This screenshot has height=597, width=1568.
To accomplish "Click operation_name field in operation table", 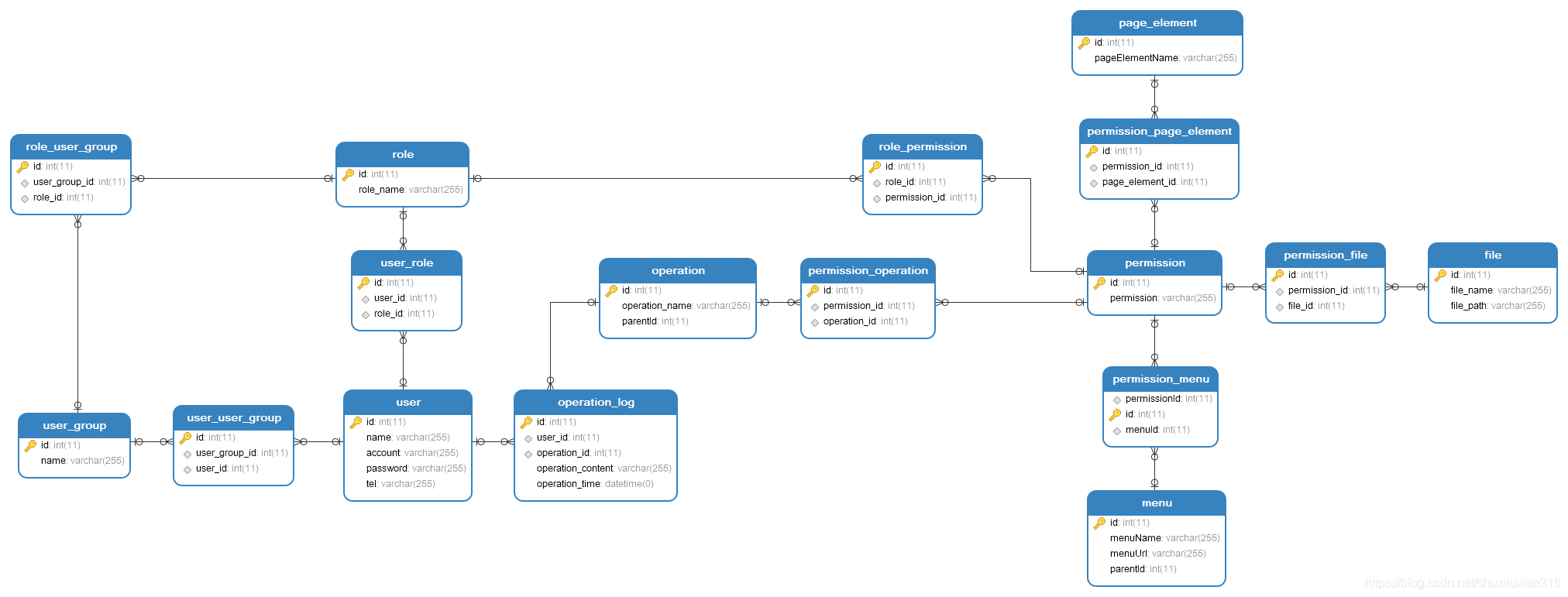I will coord(686,306).
